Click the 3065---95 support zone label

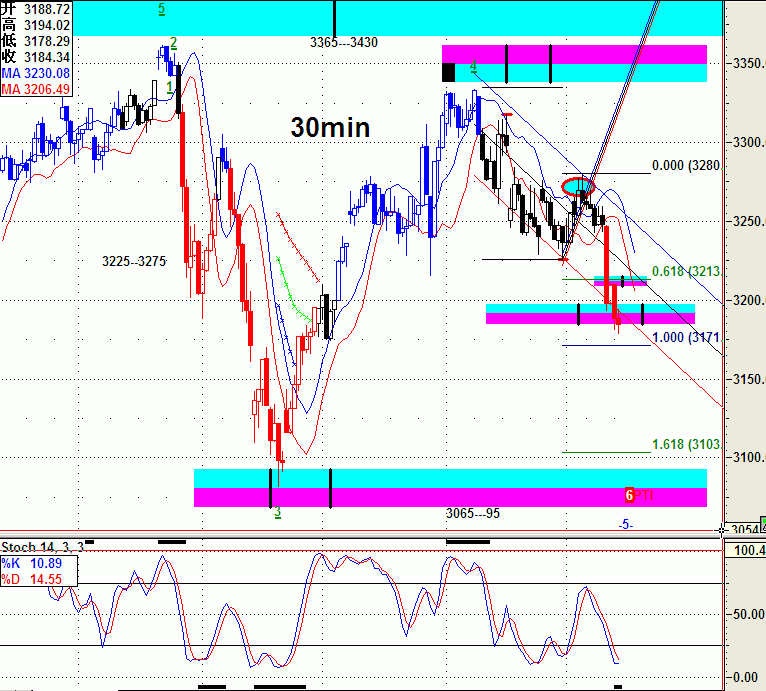click(x=472, y=512)
